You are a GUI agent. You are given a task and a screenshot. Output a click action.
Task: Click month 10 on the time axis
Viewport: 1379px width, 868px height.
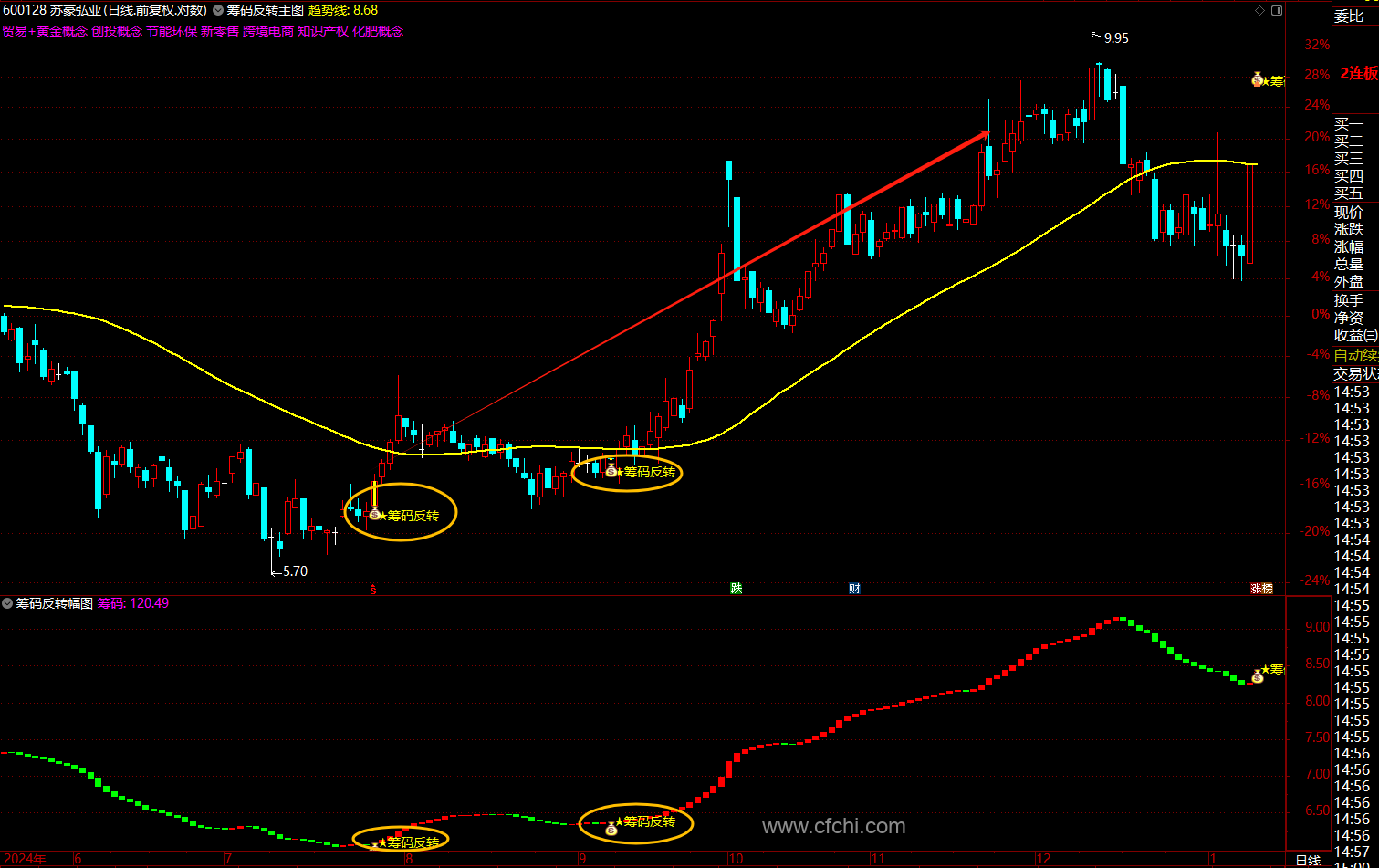(x=736, y=859)
